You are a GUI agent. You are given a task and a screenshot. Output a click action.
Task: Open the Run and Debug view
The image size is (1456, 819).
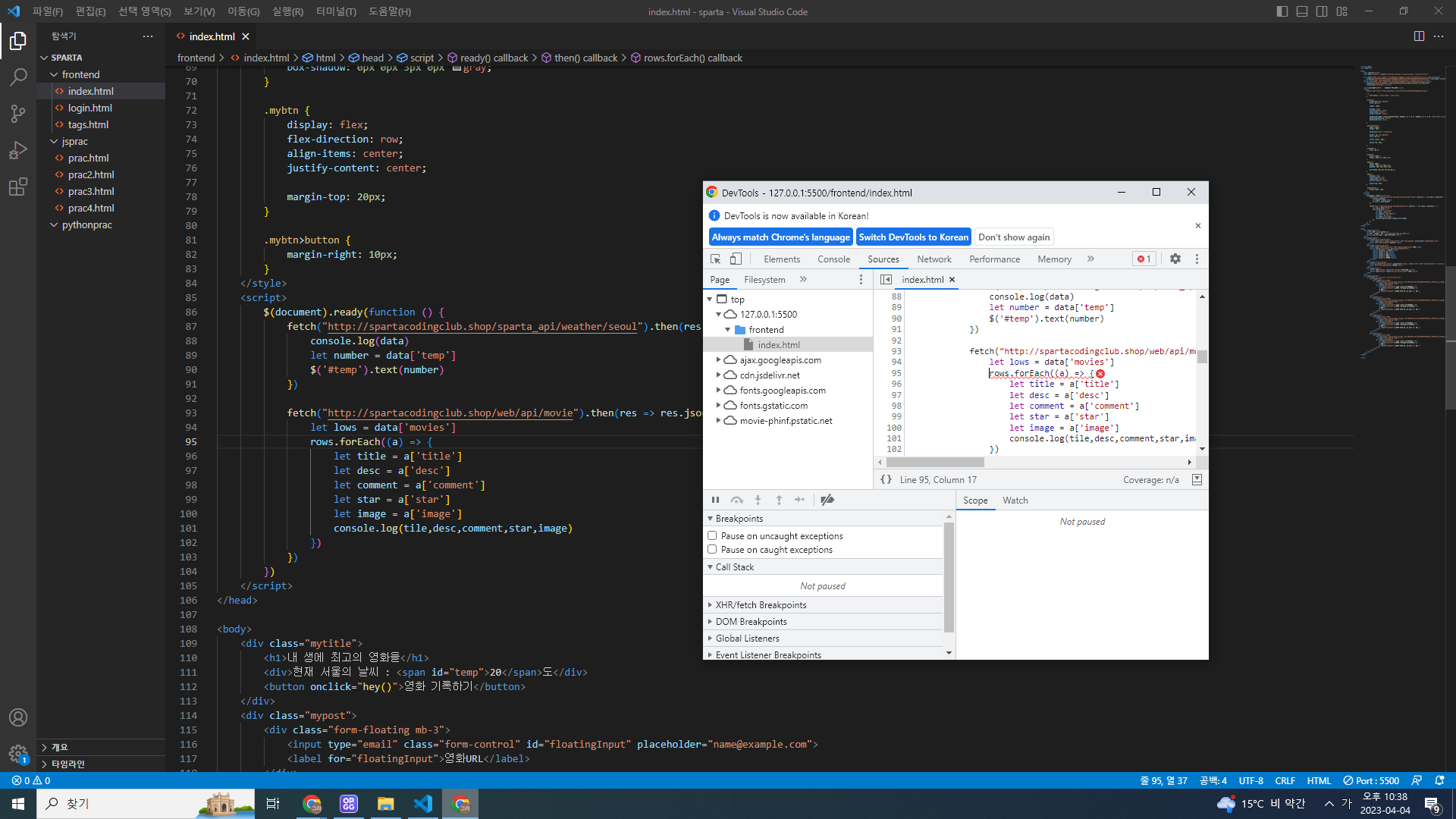pyautogui.click(x=18, y=150)
